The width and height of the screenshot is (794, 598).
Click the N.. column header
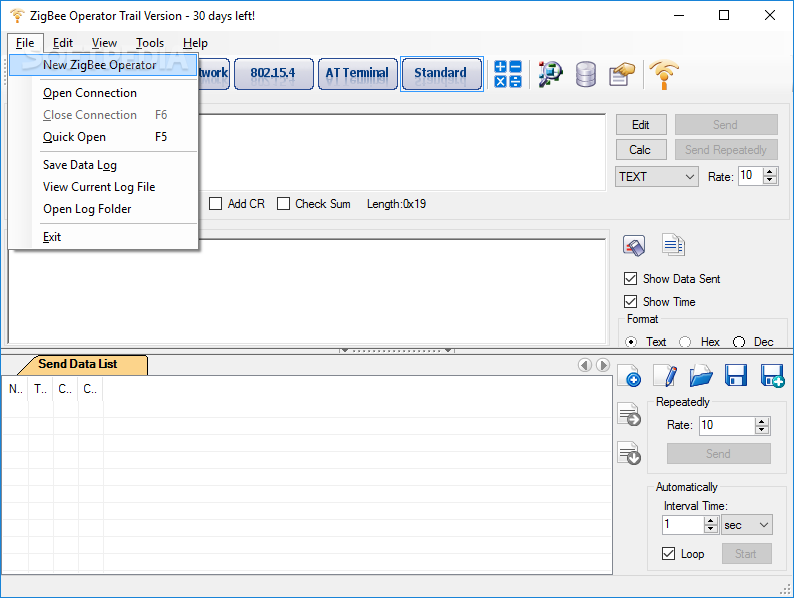[16, 389]
